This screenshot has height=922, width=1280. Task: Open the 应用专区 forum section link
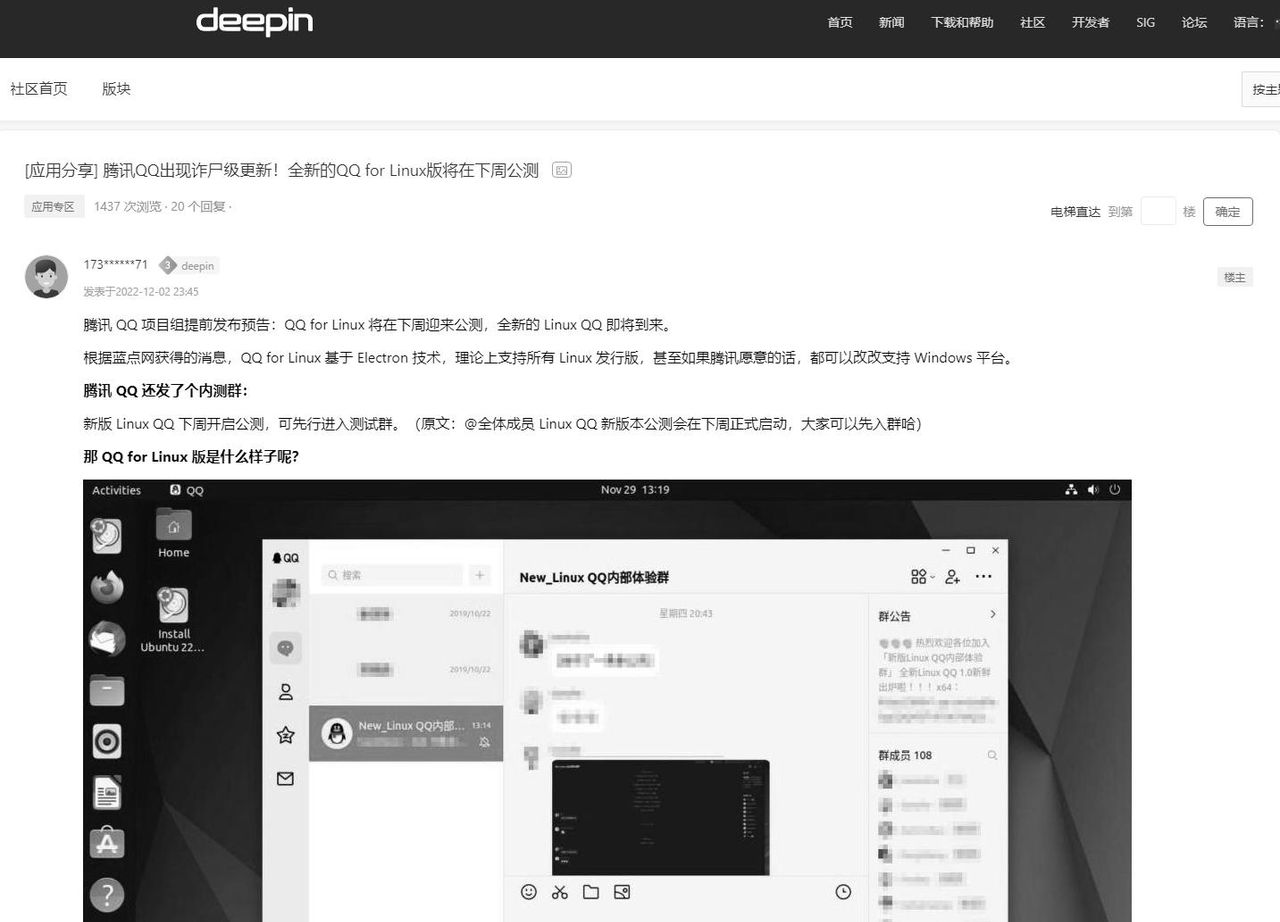(54, 206)
